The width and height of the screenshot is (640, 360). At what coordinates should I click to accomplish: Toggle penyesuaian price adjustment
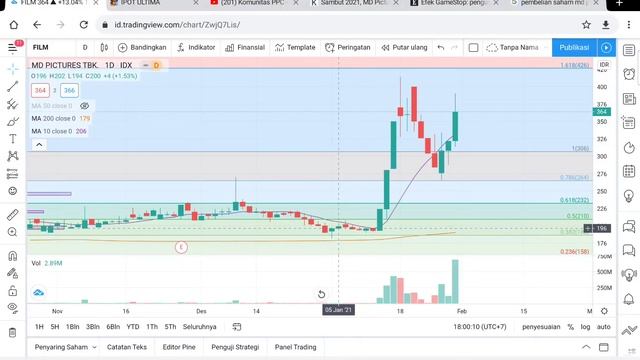tap(541, 327)
